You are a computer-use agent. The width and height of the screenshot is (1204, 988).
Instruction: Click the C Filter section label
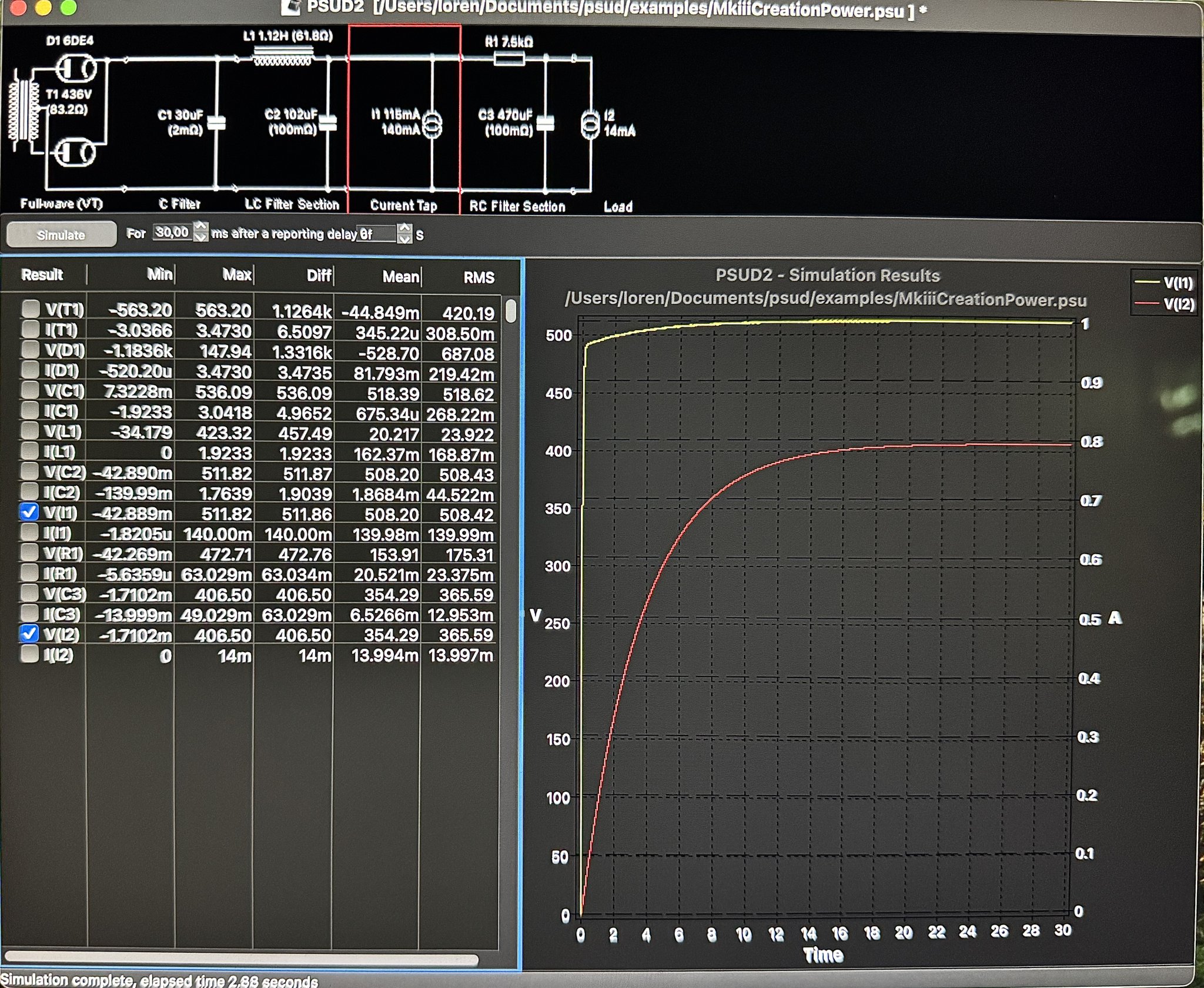tap(179, 204)
